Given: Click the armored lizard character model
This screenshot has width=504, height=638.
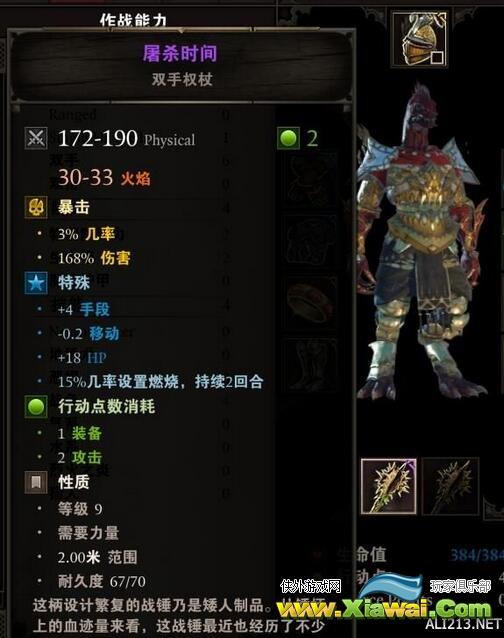Looking at the screenshot, I should (422, 244).
